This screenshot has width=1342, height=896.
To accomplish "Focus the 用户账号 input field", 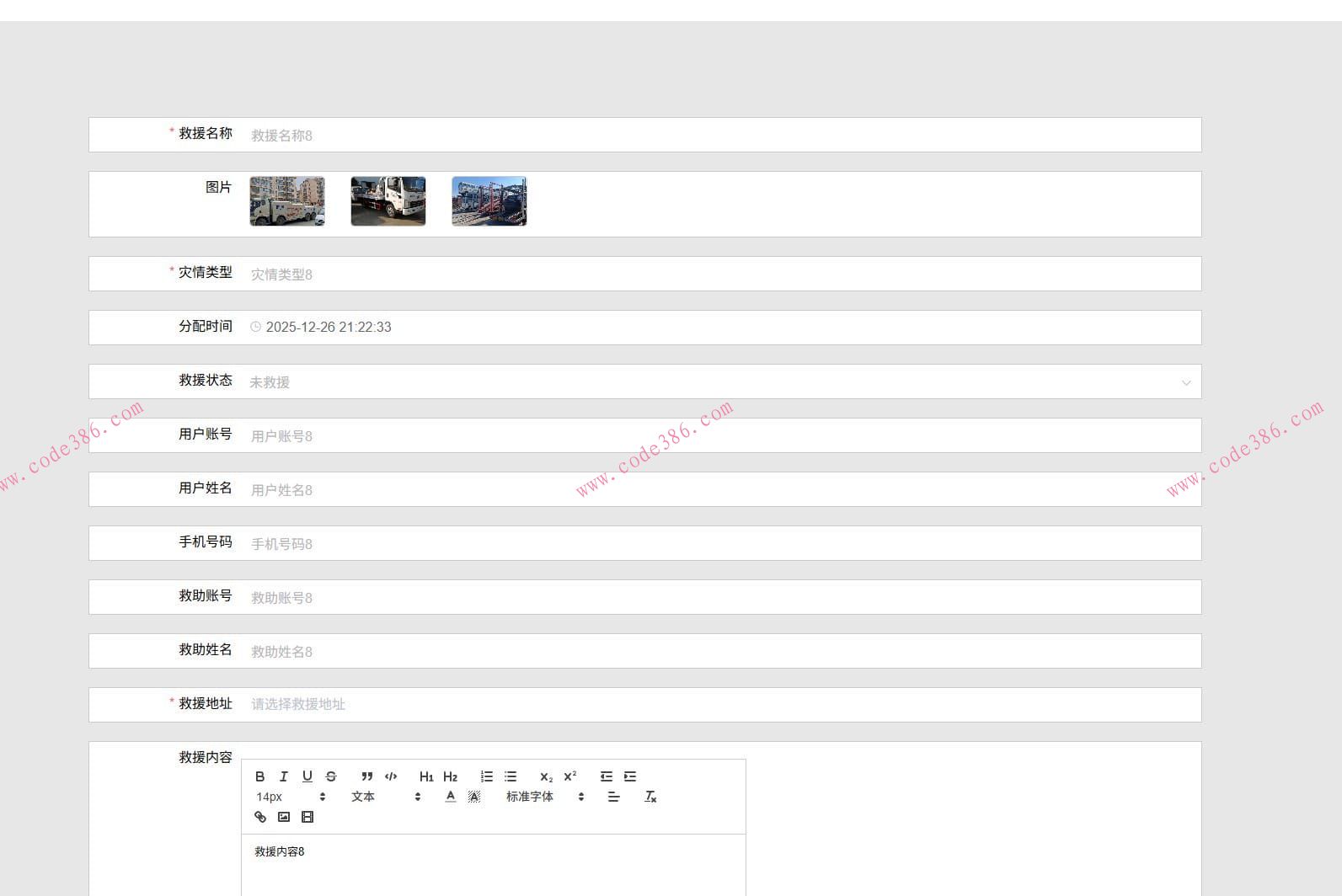I will pos(721,435).
